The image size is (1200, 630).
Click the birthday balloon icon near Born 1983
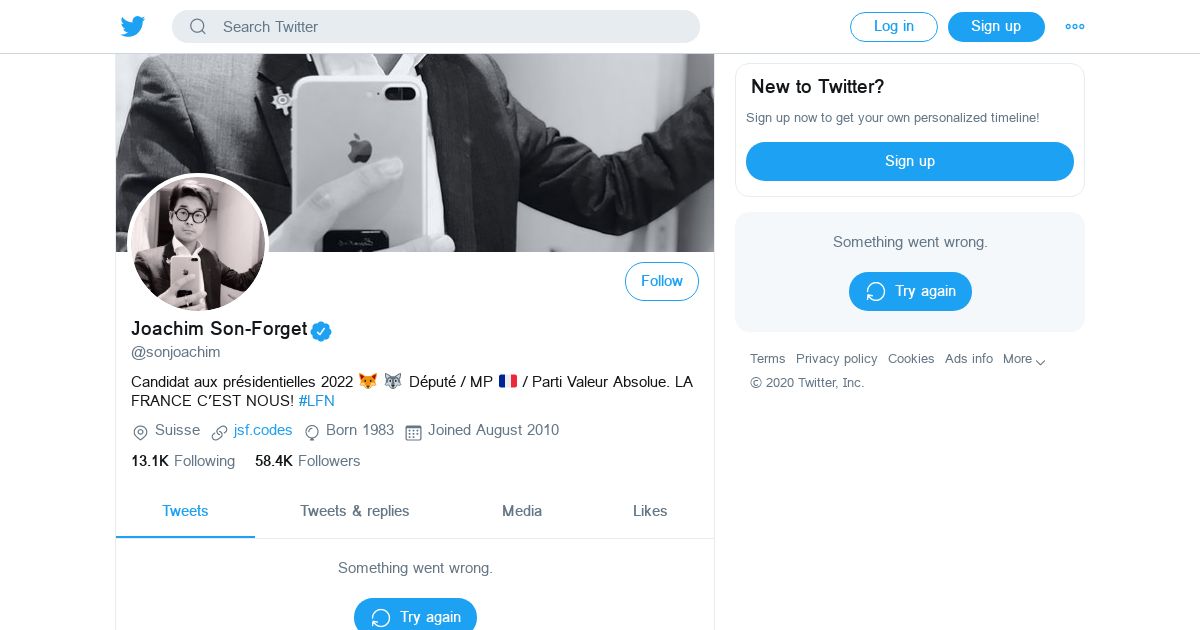tap(312, 432)
